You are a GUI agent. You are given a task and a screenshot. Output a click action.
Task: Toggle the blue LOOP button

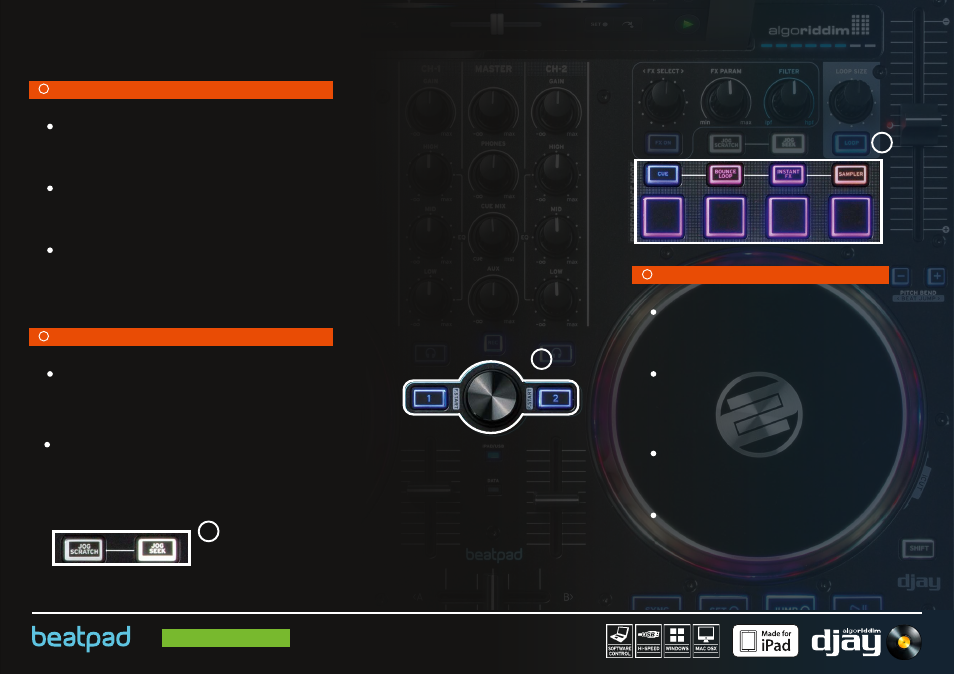[x=851, y=144]
